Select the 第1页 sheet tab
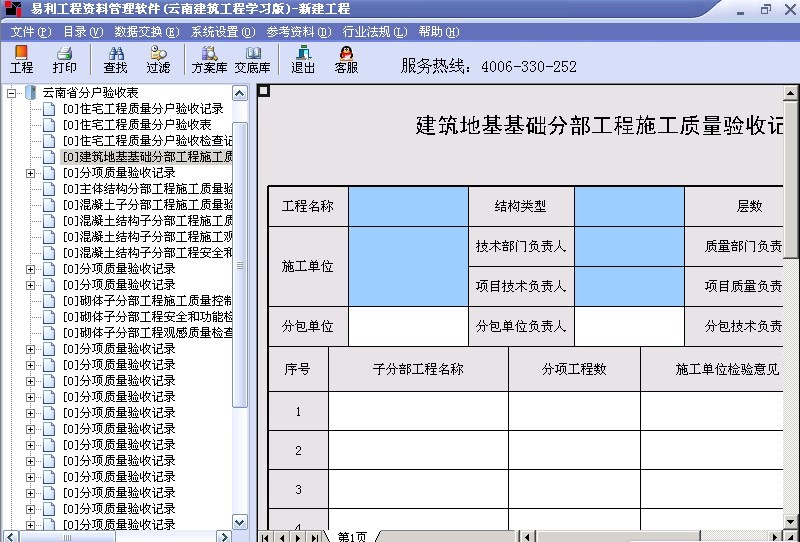800x542 pixels. click(x=352, y=536)
